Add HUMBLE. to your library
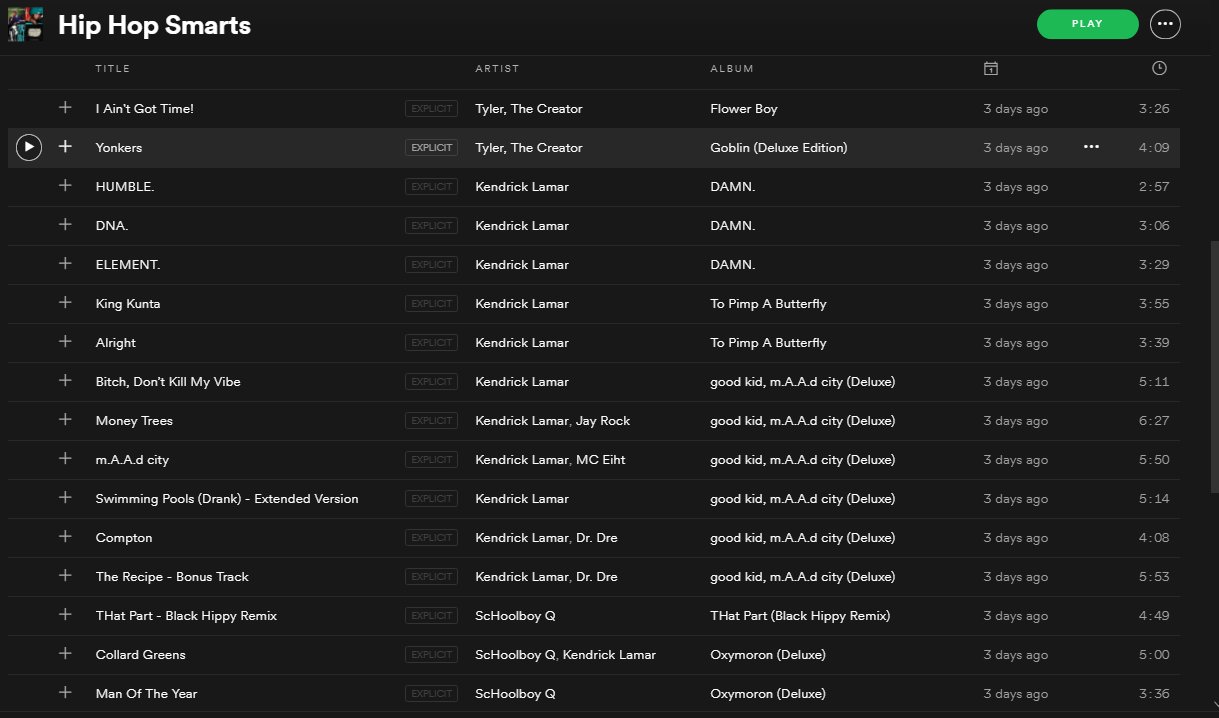This screenshot has height=718, width=1219. [65, 185]
